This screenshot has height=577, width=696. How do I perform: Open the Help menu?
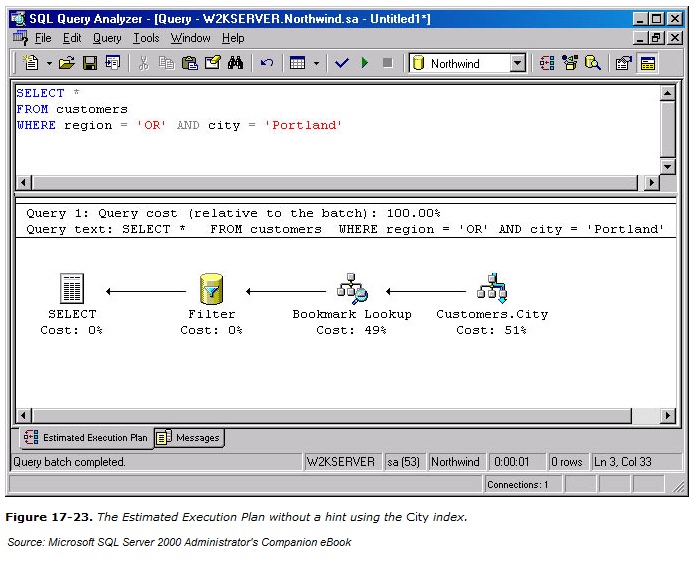(233, 38)
